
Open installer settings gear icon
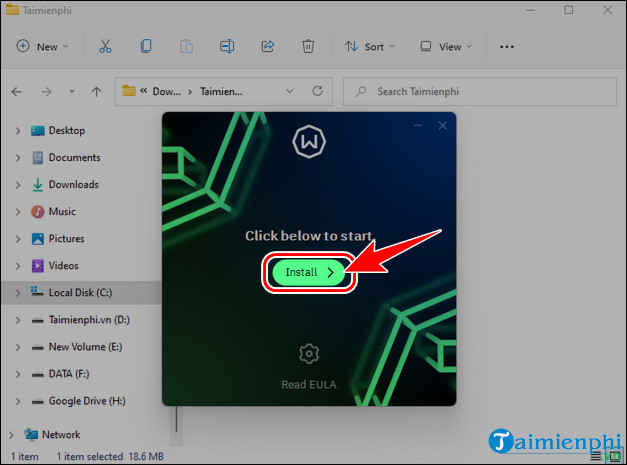[x=309, y=353]
